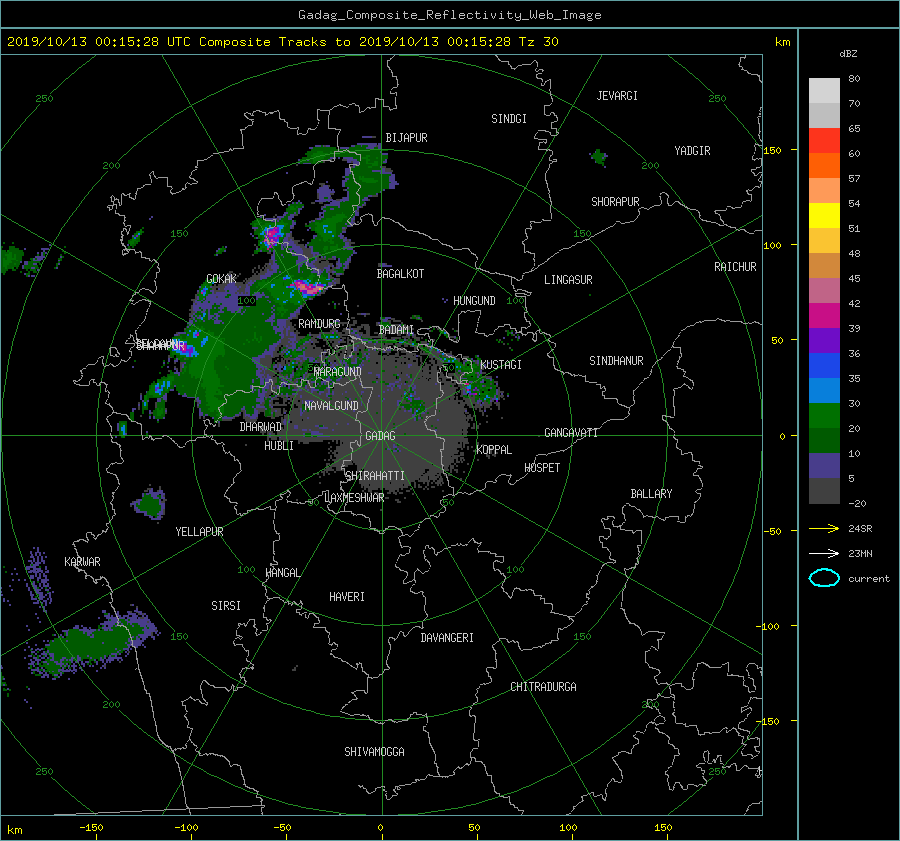Select the HUNGUND label
Image resolution: width=900 pixels, height=841 pixels.
pos(474,301)
